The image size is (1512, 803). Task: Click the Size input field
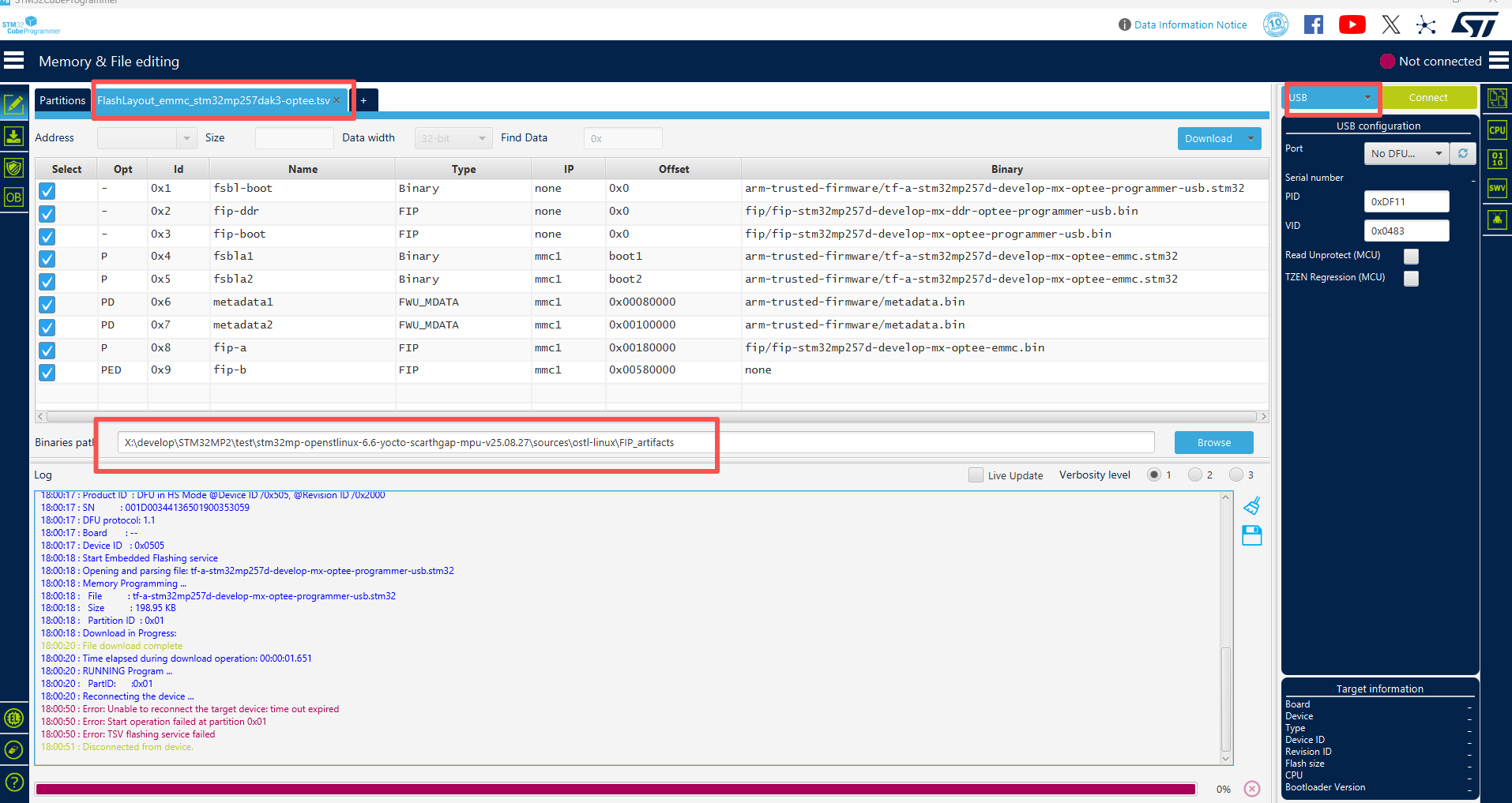[x=294, y=138]
